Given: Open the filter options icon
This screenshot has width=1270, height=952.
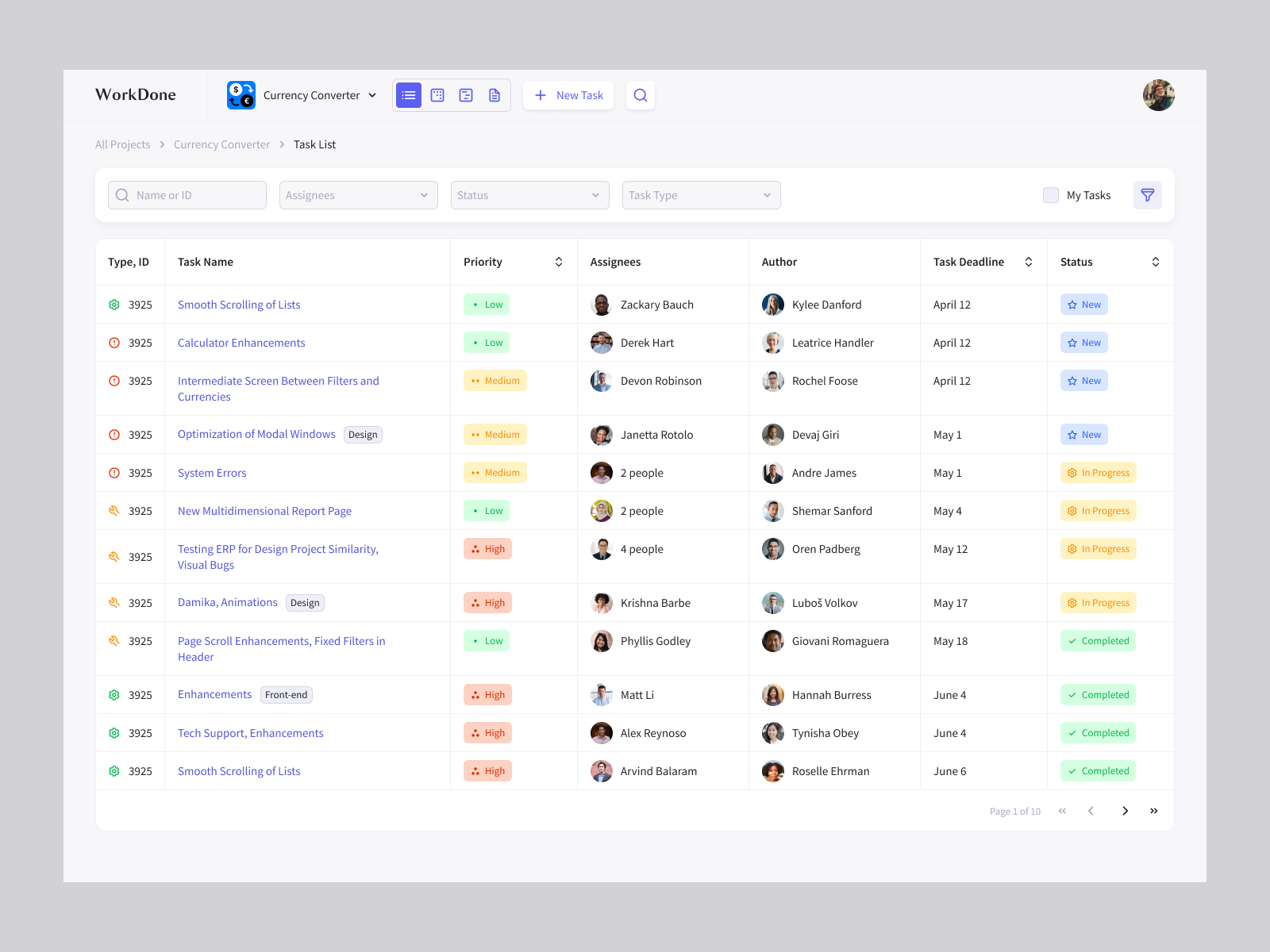Looking at the screenshot, I should point(1147,195).
